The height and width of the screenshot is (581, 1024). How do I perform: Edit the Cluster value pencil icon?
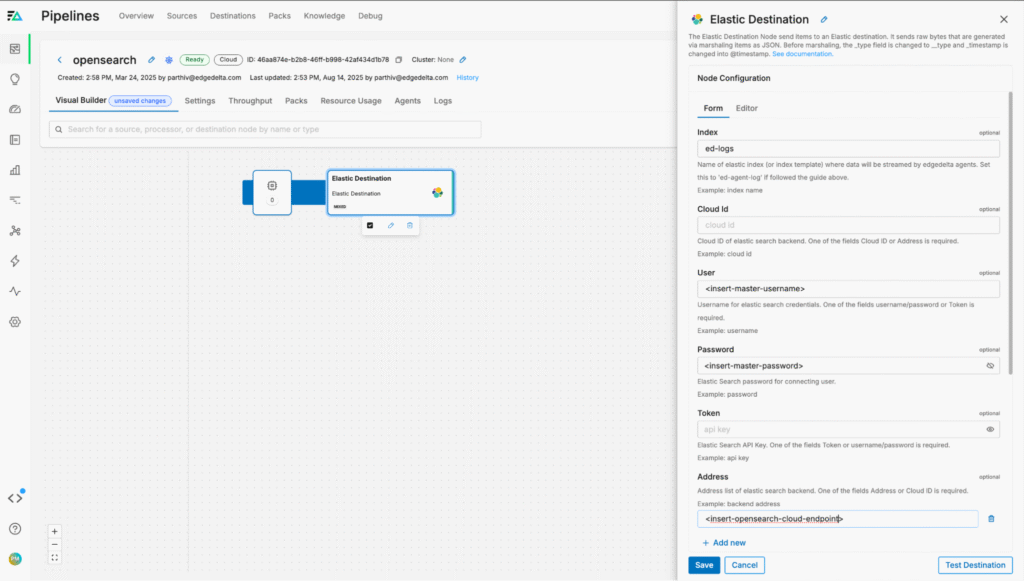[x=463, y=59]
